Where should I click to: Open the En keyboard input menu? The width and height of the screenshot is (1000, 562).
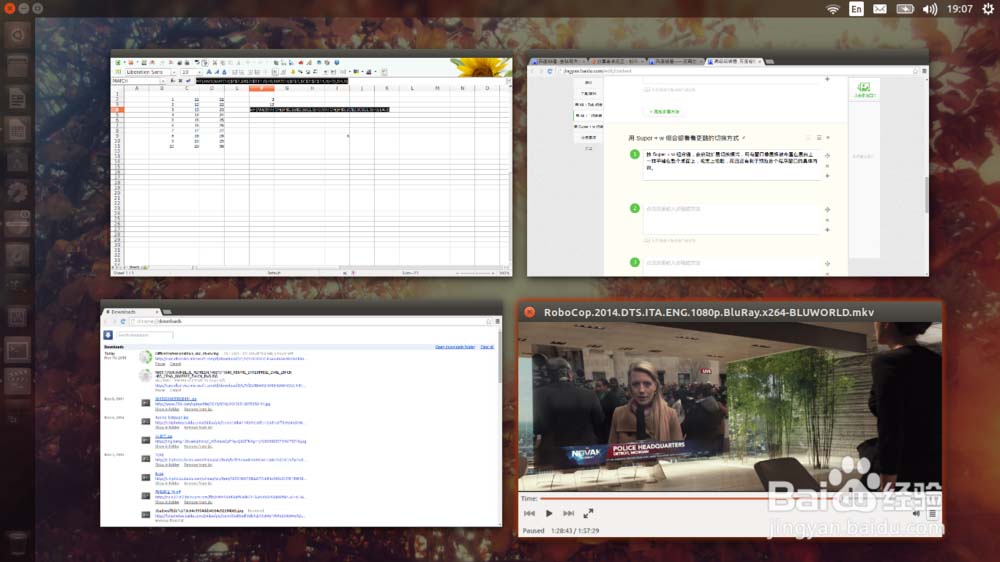[x=856, y=9]
